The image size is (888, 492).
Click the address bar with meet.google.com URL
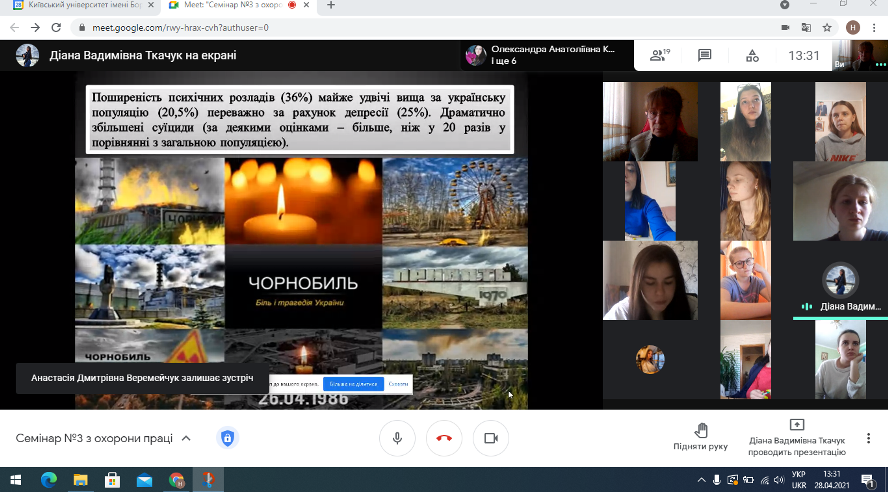point(425,27)
